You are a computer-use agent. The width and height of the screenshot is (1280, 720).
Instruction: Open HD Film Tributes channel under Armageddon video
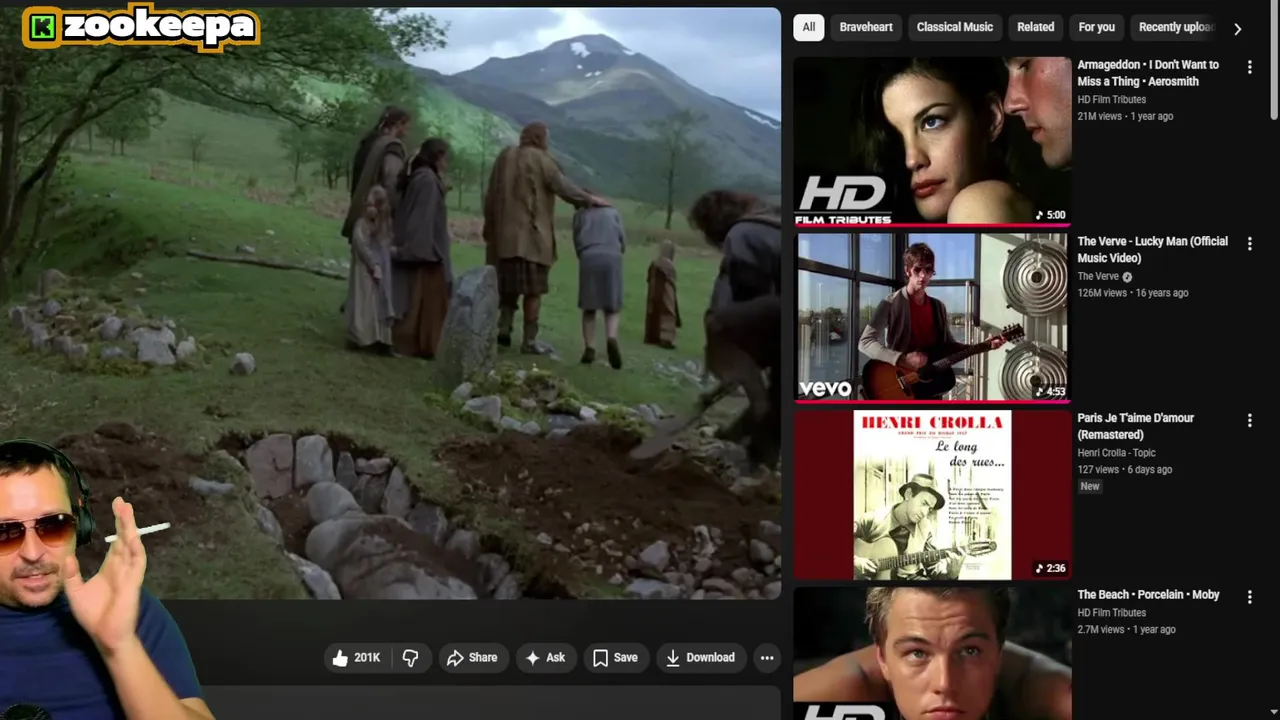[1111, 99]
